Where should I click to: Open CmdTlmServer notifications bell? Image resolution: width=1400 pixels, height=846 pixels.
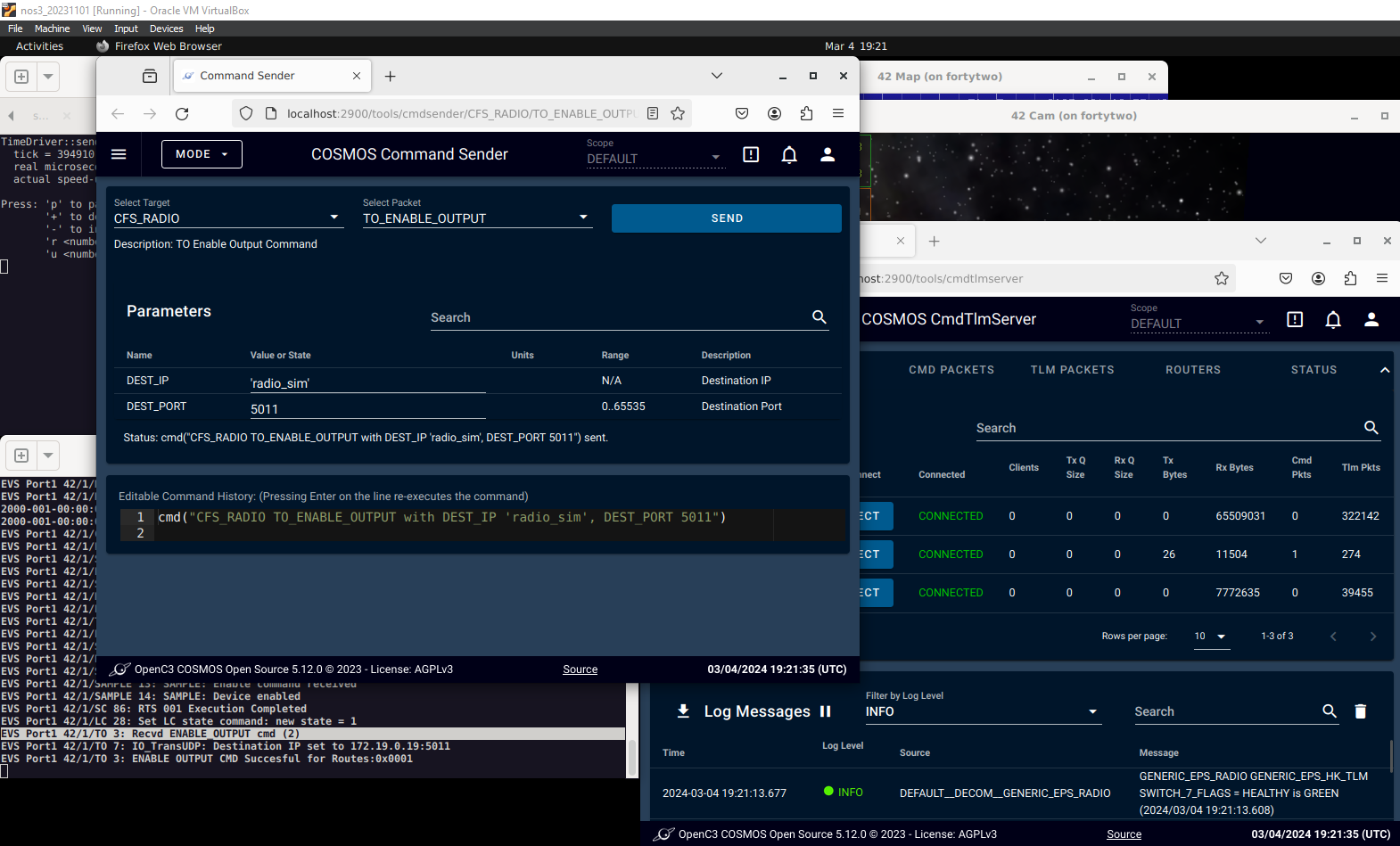[1333, 319]
